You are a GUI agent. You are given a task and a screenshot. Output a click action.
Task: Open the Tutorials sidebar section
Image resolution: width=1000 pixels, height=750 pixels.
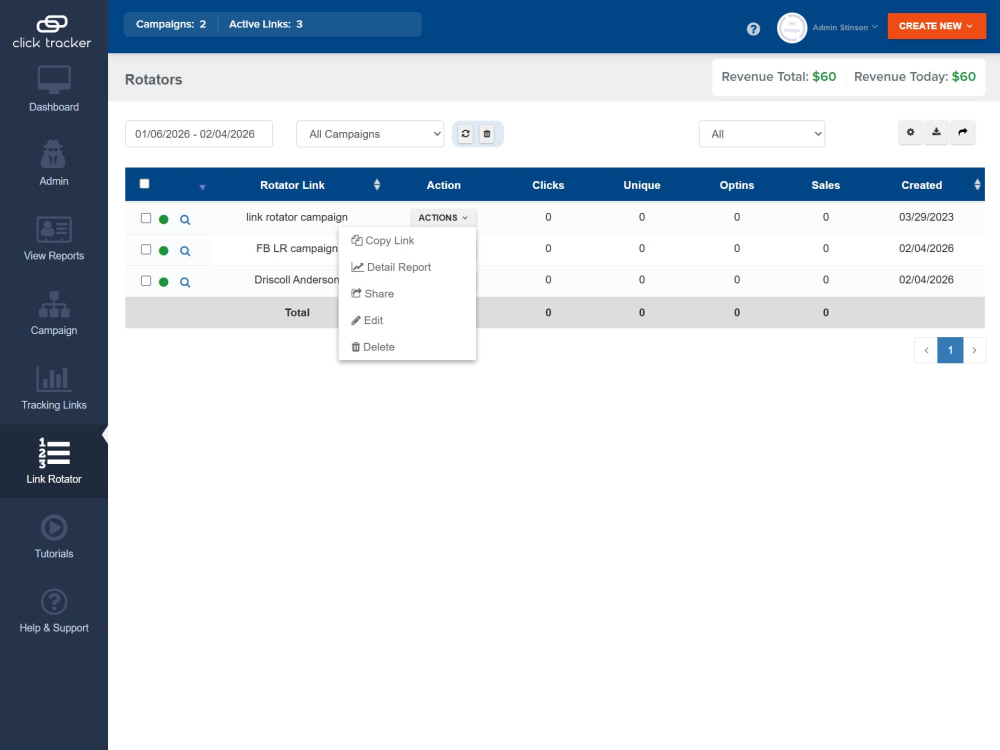(x=54, y=536)
